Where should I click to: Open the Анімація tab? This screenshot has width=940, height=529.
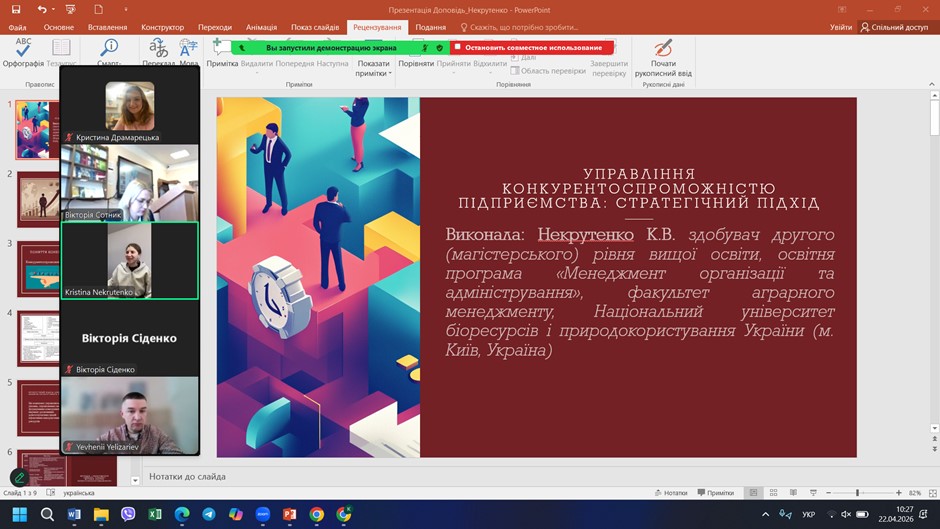(x=261, y=27)
